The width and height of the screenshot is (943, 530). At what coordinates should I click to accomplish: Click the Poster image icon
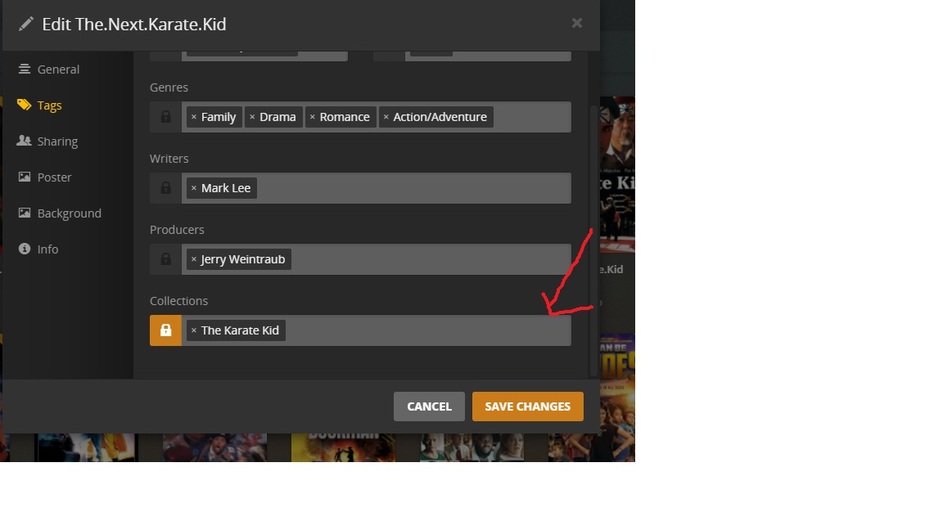(24, 177)
